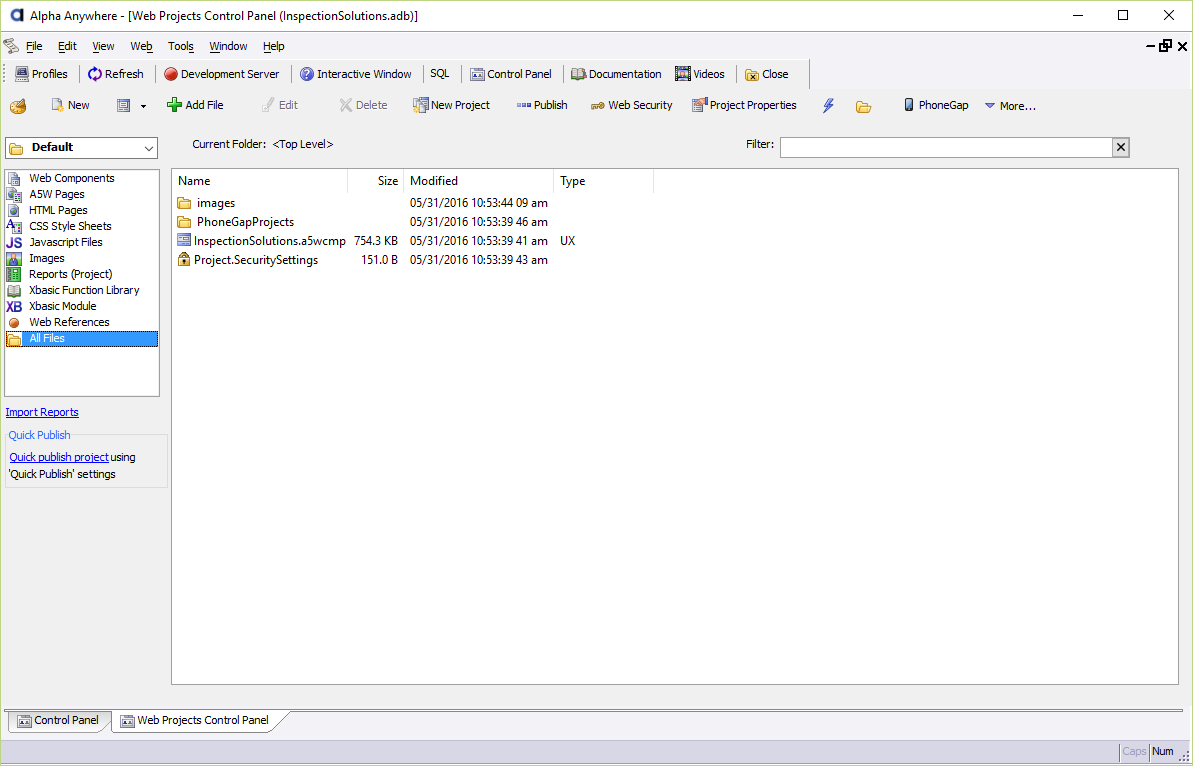Sort files by Name column header
This screenshot has width=1193, height=766.
pyautogui.click(x=260, y=181)
